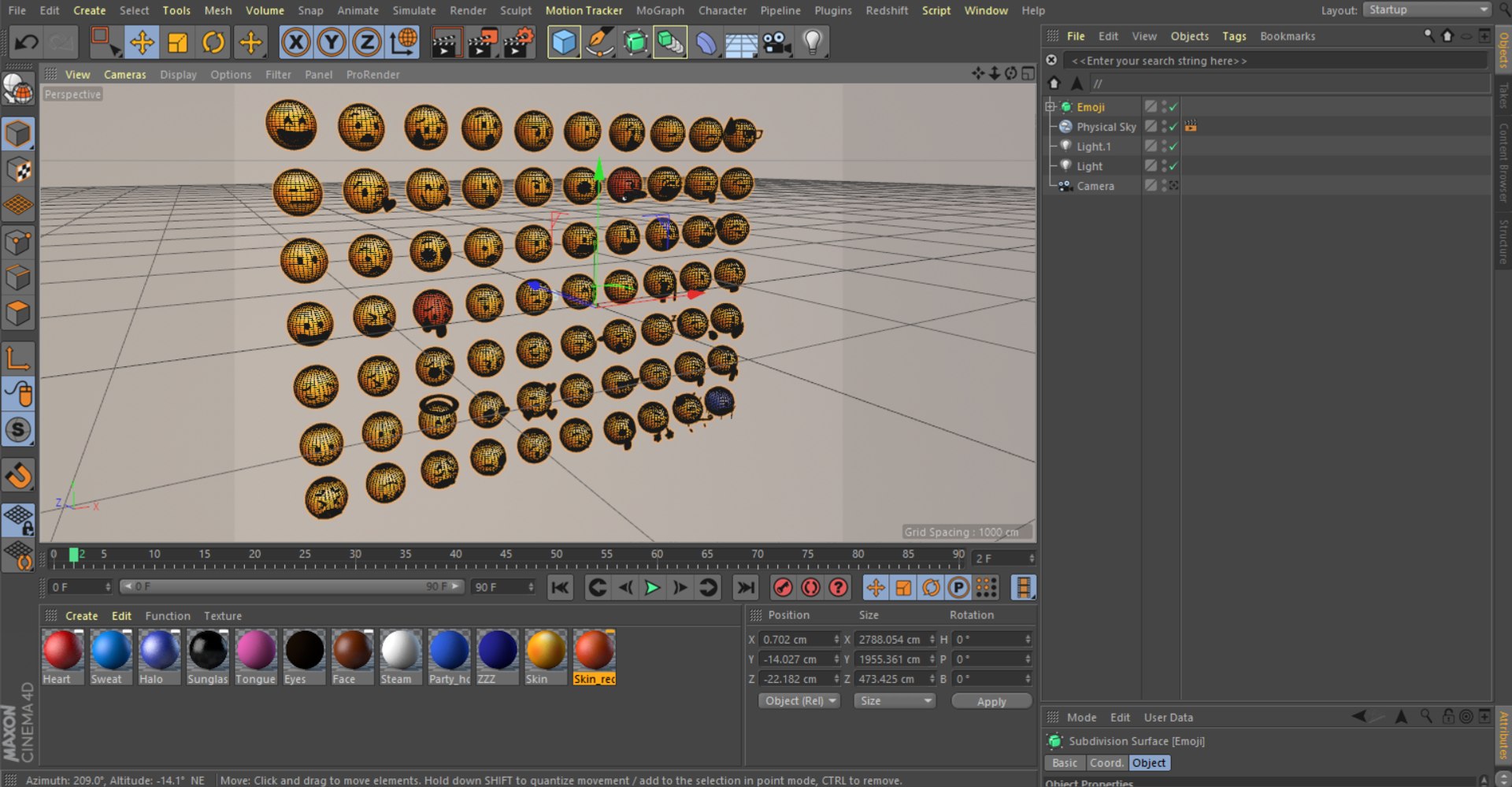Open the Character menu
The width and height of the screenshot is (1512, 787).
click(x=722, y=10)
